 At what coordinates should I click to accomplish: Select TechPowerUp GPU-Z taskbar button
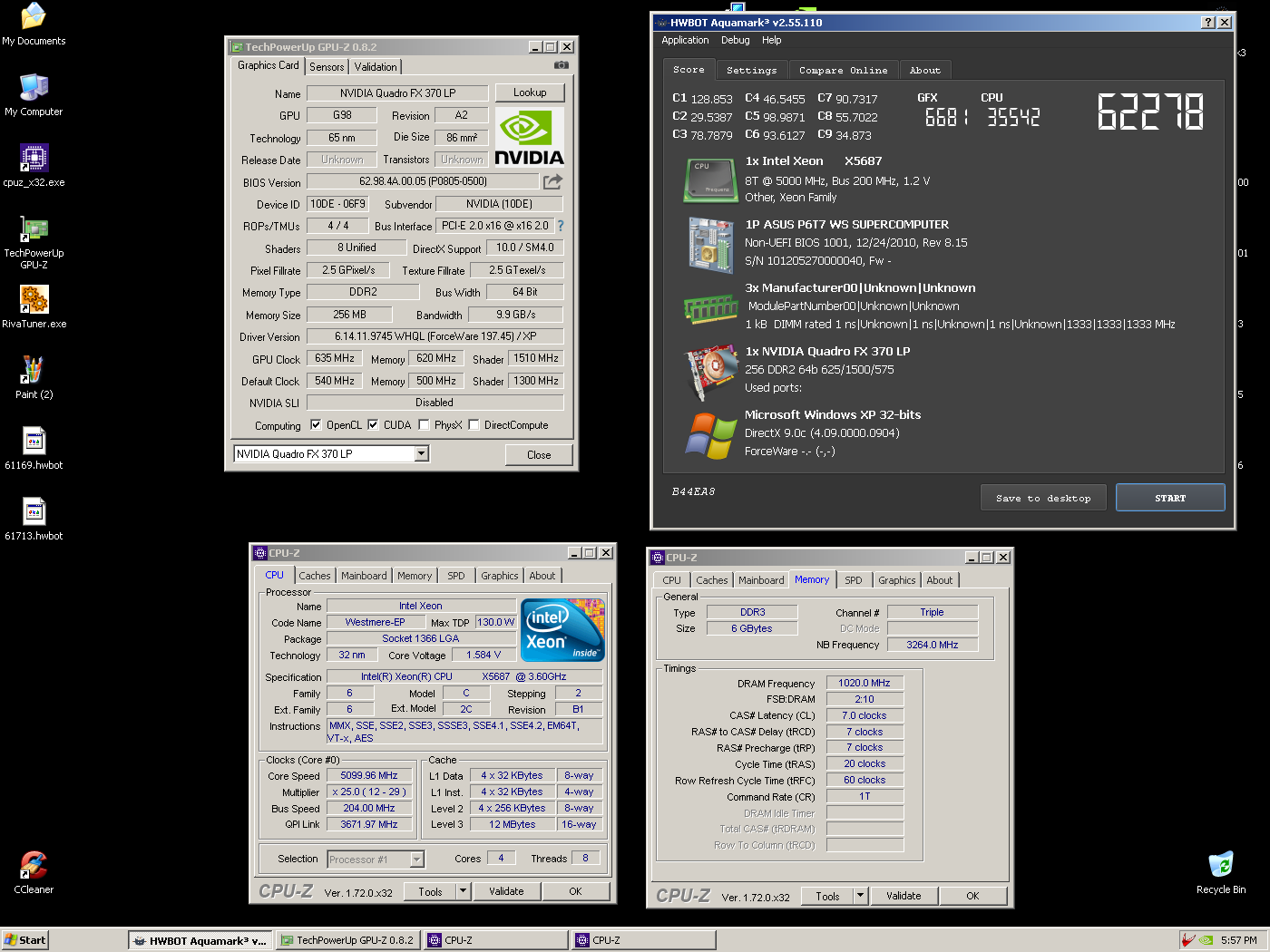point(347,940)
